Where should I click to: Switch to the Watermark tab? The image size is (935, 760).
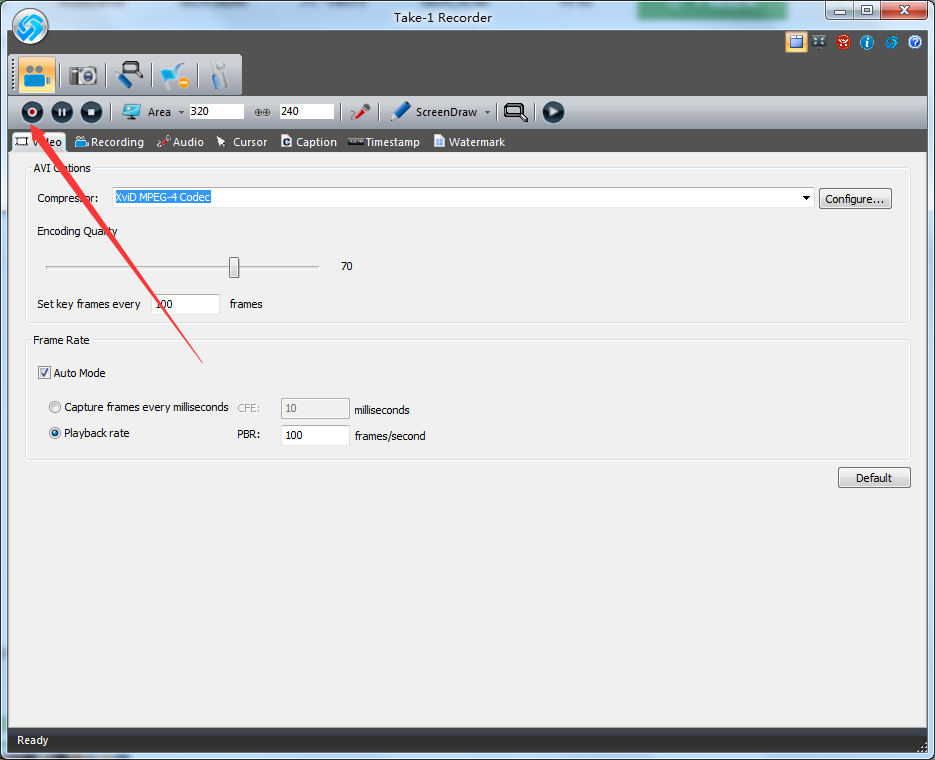coord(469,142)
